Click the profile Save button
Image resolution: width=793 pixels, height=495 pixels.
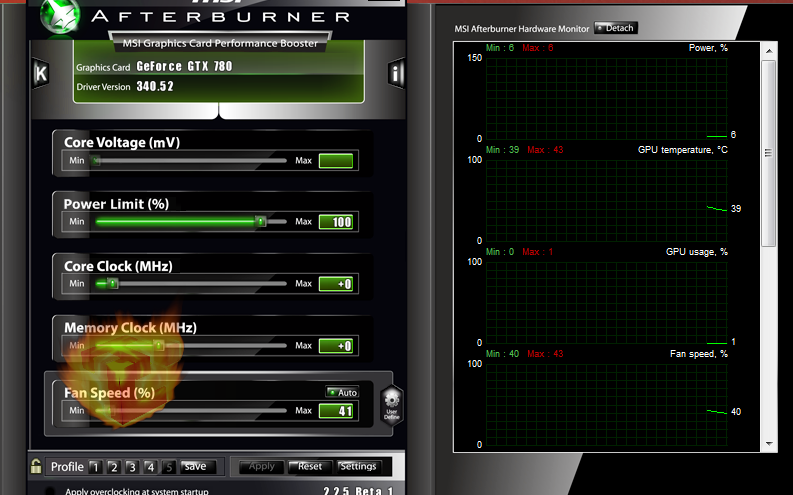(198, 467)
